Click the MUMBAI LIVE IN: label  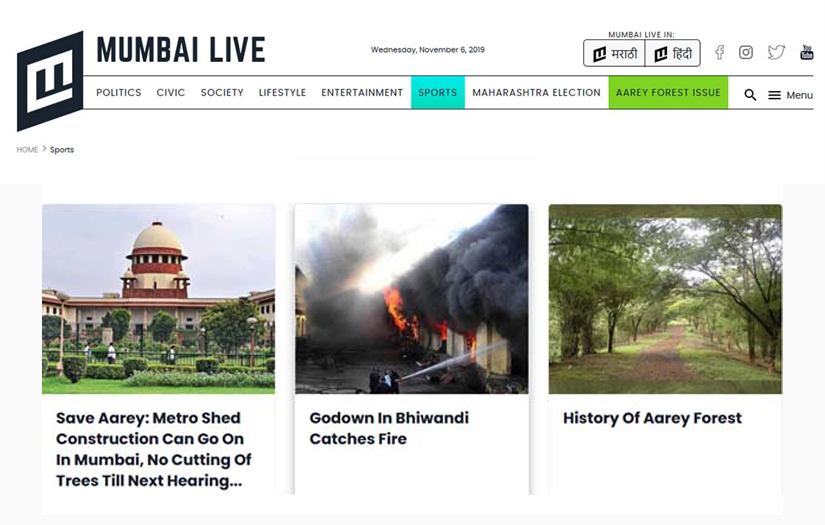[x=641, y=34]
